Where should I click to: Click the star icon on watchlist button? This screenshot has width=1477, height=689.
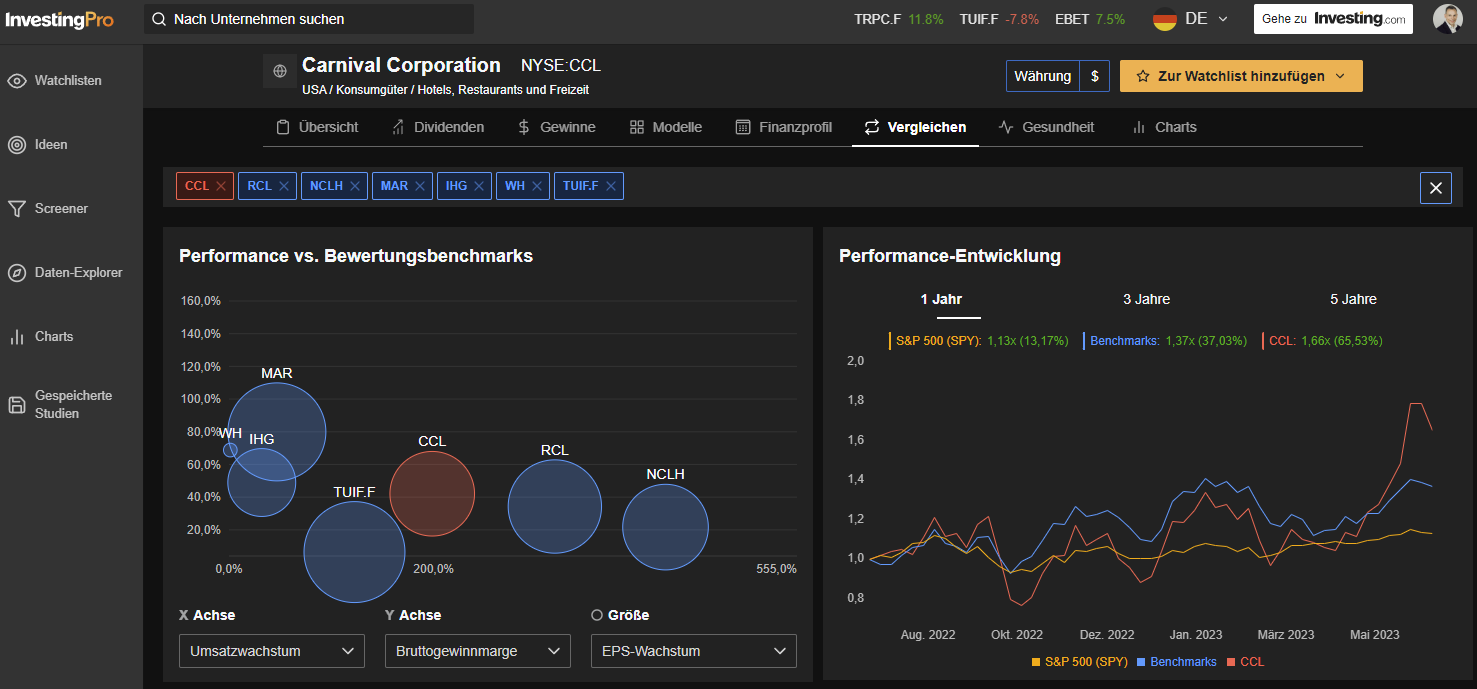(x=1142, y=76)
